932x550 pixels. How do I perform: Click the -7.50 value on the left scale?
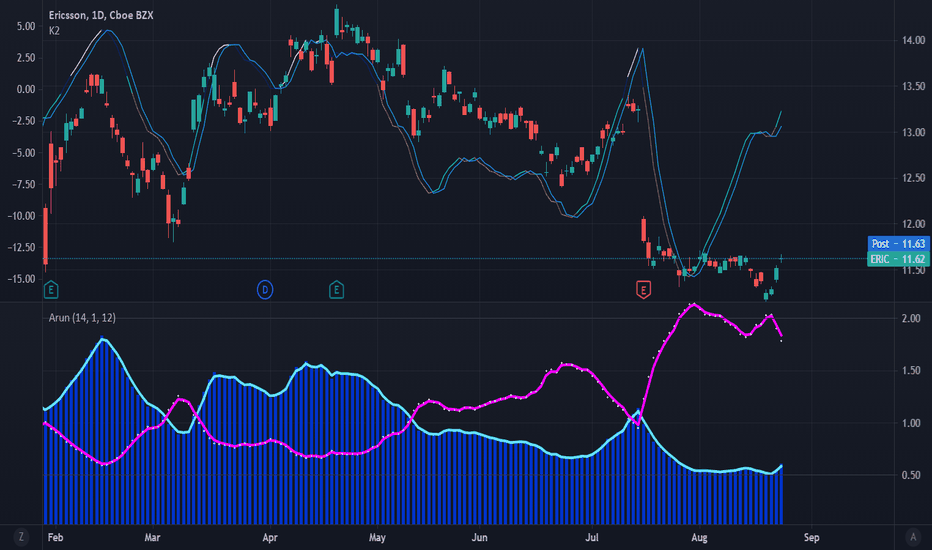(23, 184)
